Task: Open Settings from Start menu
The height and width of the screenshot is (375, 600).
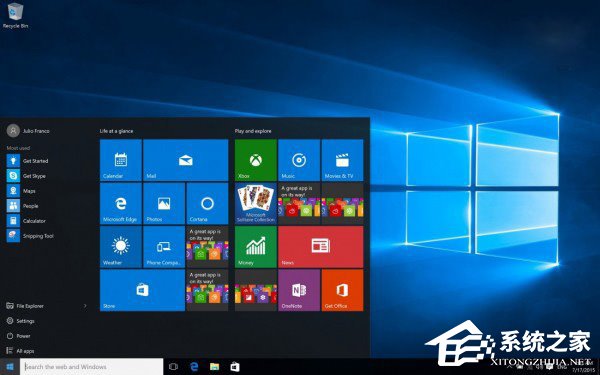Action: (21, 321)
